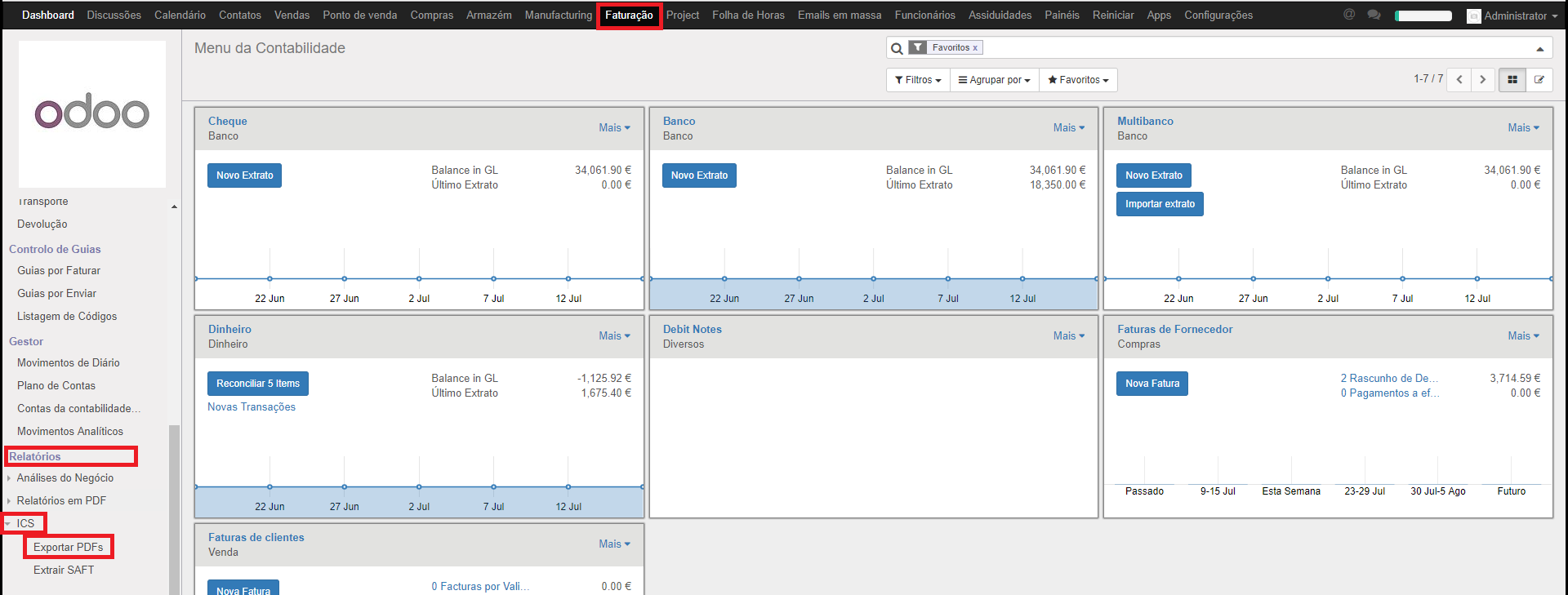This screenshot has width=1568, height=595.
Task: Switch to form edit view icon
Action: pos(1539,80)
